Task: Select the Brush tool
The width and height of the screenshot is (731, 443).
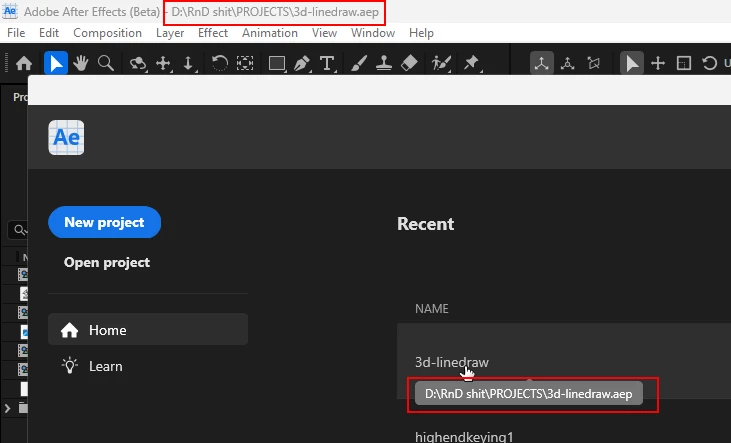Action: tap(359, 63)
